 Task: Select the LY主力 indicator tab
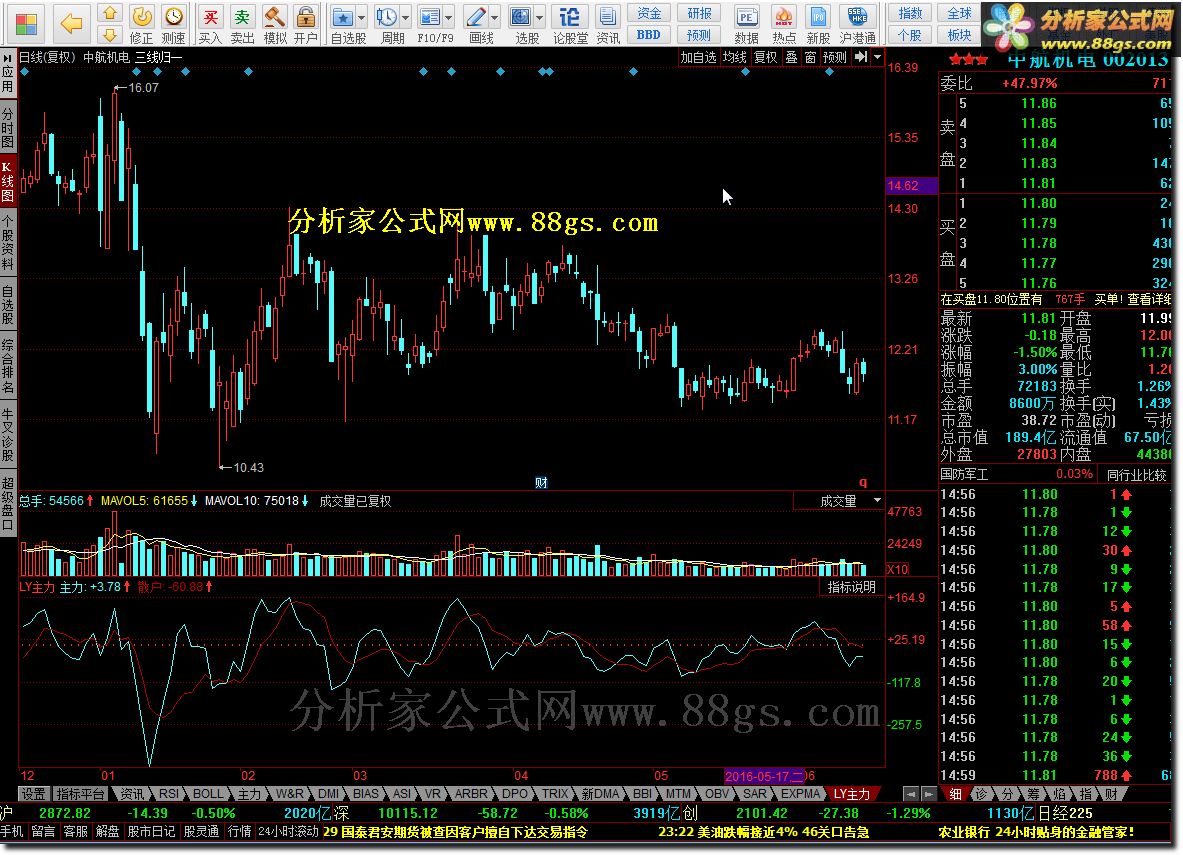click(851, 794)
